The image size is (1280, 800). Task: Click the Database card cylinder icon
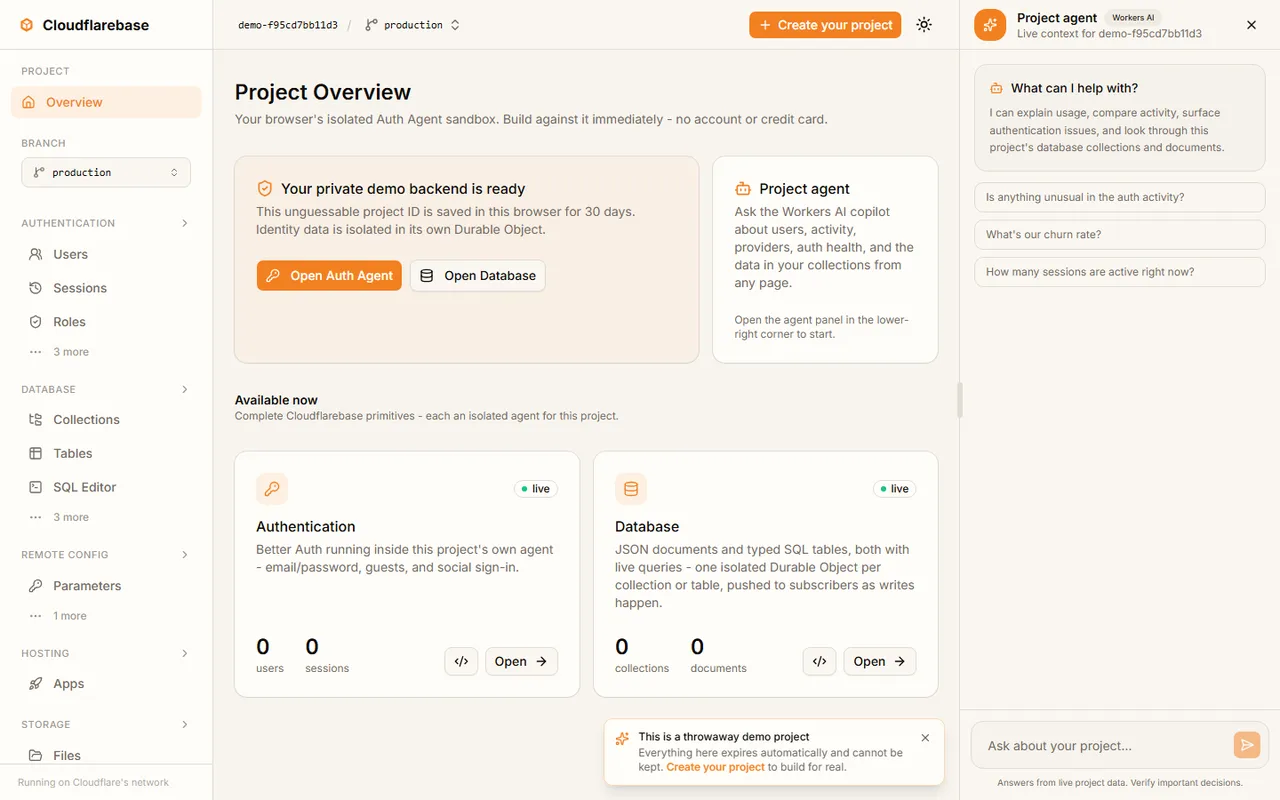coord(631,489)
